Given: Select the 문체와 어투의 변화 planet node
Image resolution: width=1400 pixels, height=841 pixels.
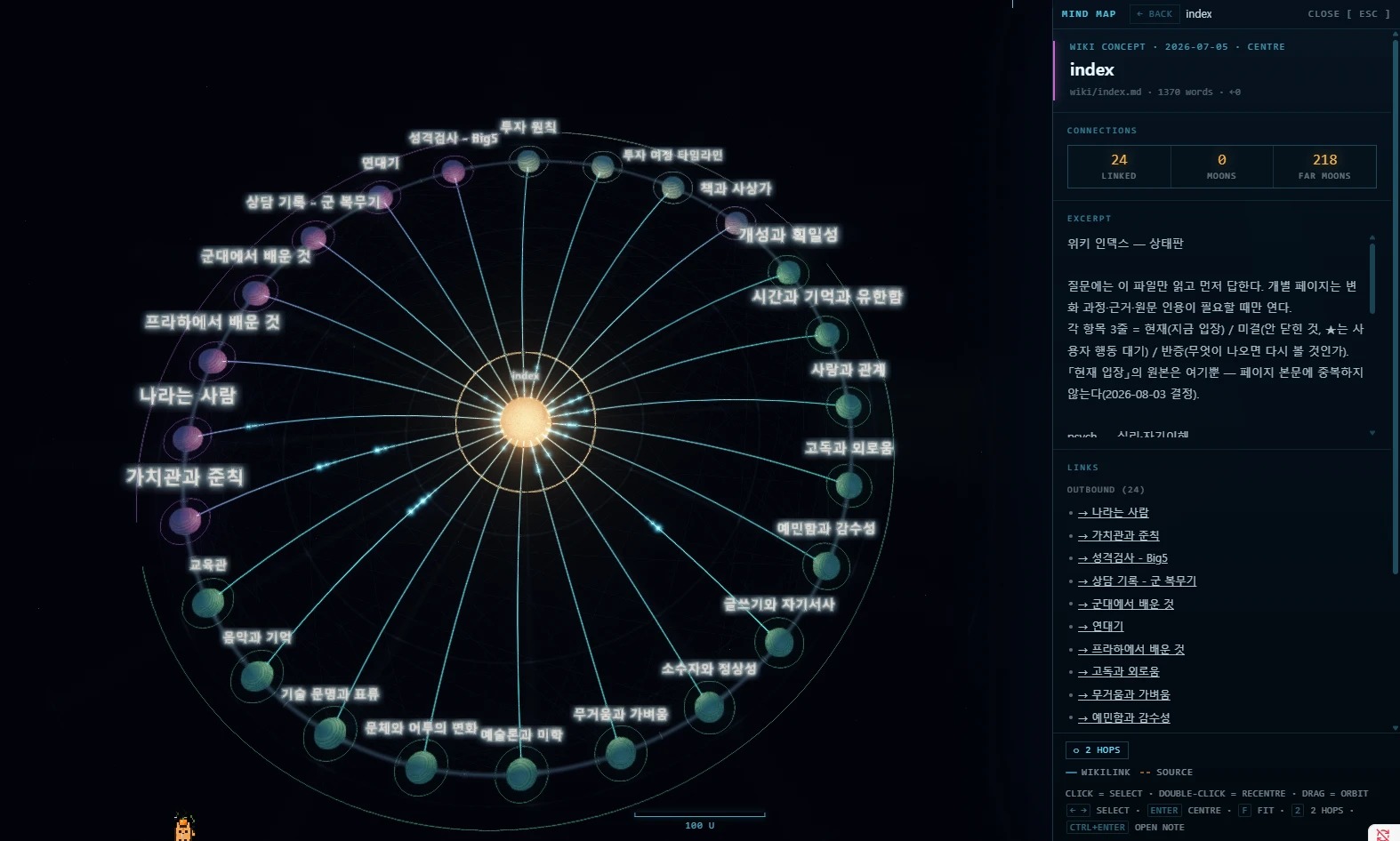Looking at the screenshot, I should coord(421,766).
